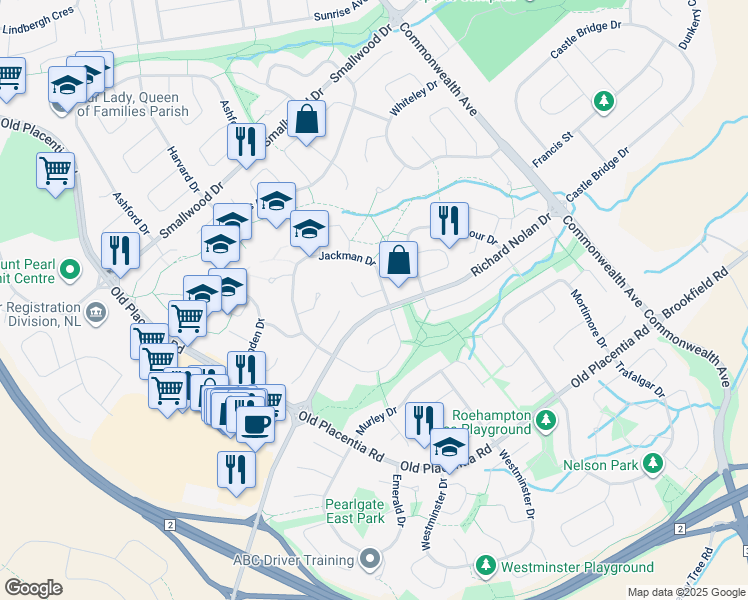The height and width of the screenshot is (600, 748).
Task: Click the Roehampton Playground park pin
Action: 546,422
